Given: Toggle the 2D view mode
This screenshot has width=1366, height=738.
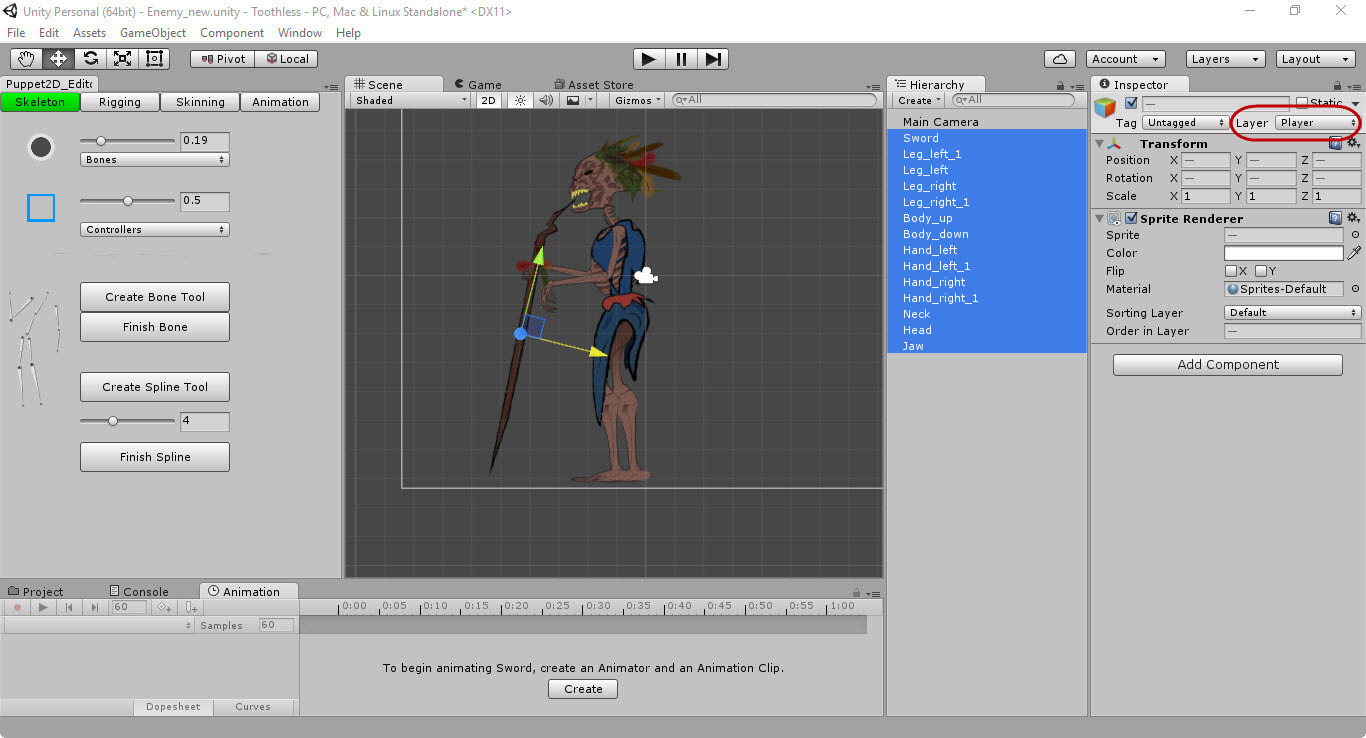Looking at the screenshot, I should pos(488,100).
